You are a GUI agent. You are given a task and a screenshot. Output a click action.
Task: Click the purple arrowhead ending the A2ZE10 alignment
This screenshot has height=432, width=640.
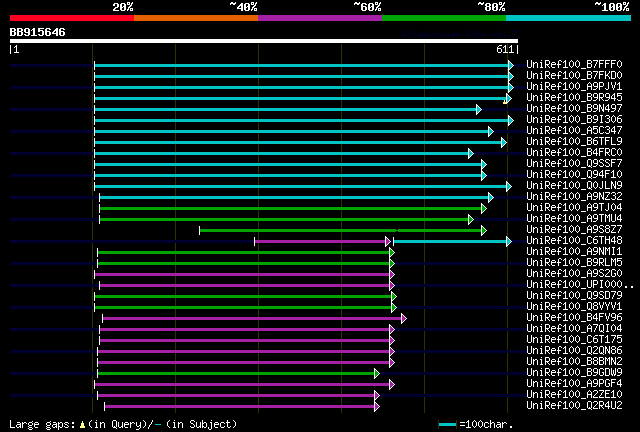tap(377, 396)
